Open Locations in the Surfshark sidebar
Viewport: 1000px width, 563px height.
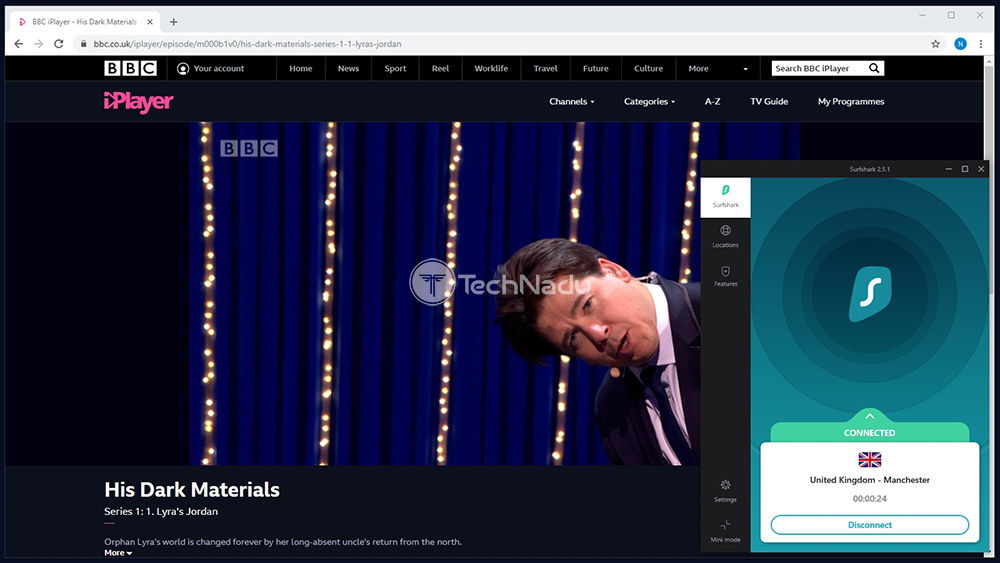726,237
